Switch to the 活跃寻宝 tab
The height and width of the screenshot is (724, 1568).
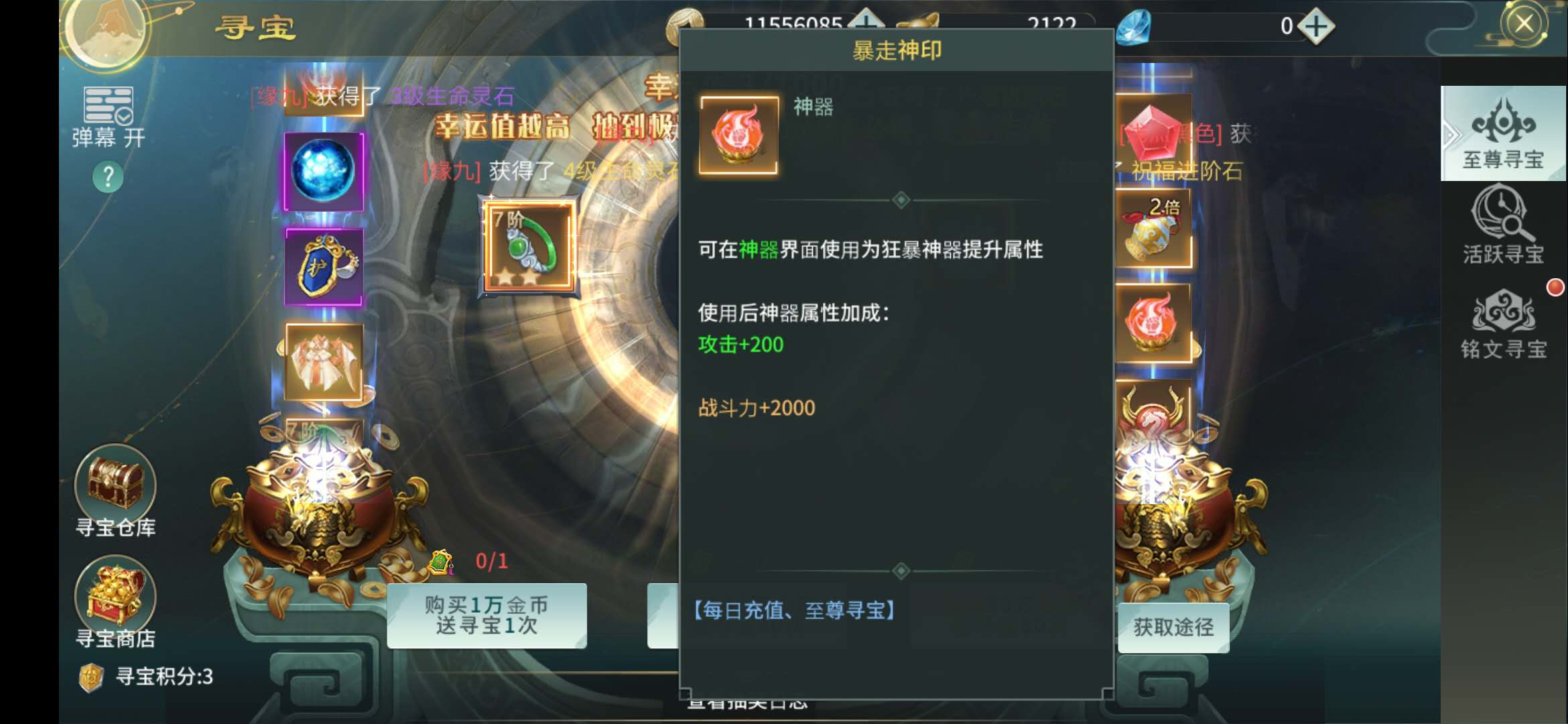pyautogui.click(x=1503, y=226)
